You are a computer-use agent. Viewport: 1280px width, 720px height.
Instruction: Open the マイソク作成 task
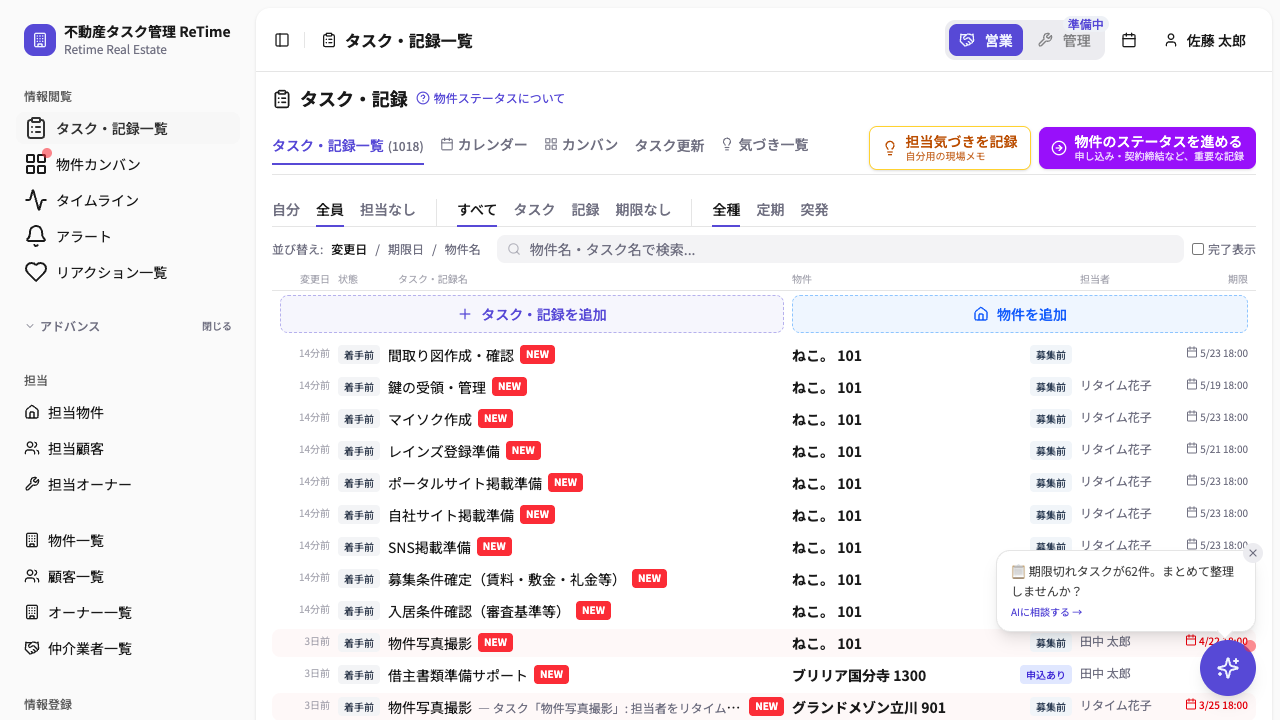pos(430,419)
